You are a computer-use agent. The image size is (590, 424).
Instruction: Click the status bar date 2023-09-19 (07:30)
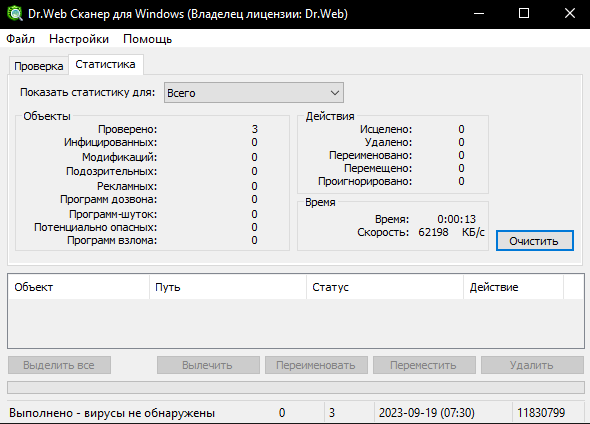tap(426, 413)
